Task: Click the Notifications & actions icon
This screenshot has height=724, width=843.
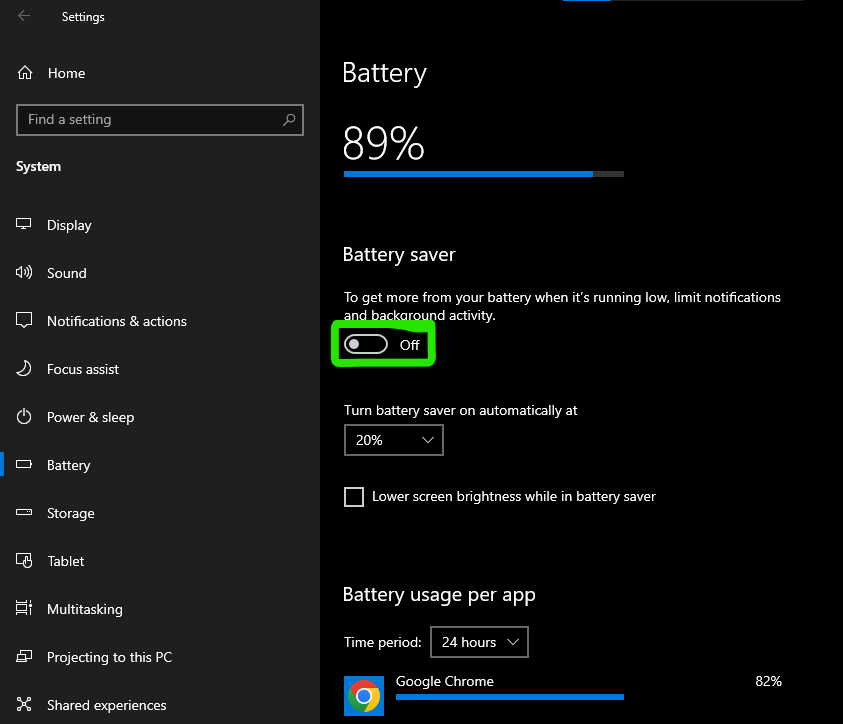Action: pyautogui.click(x=23, y=321)
